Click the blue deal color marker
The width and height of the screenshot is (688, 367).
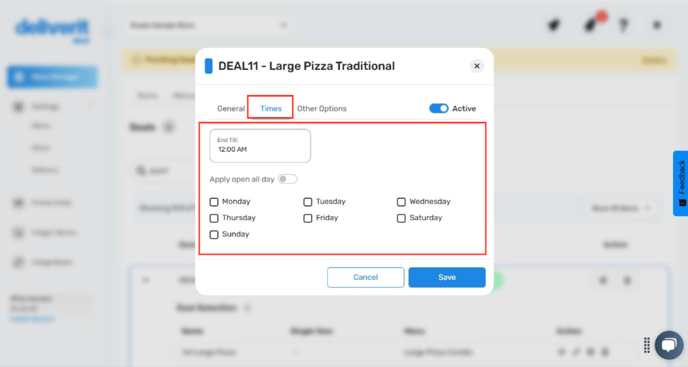coord(208,66)
